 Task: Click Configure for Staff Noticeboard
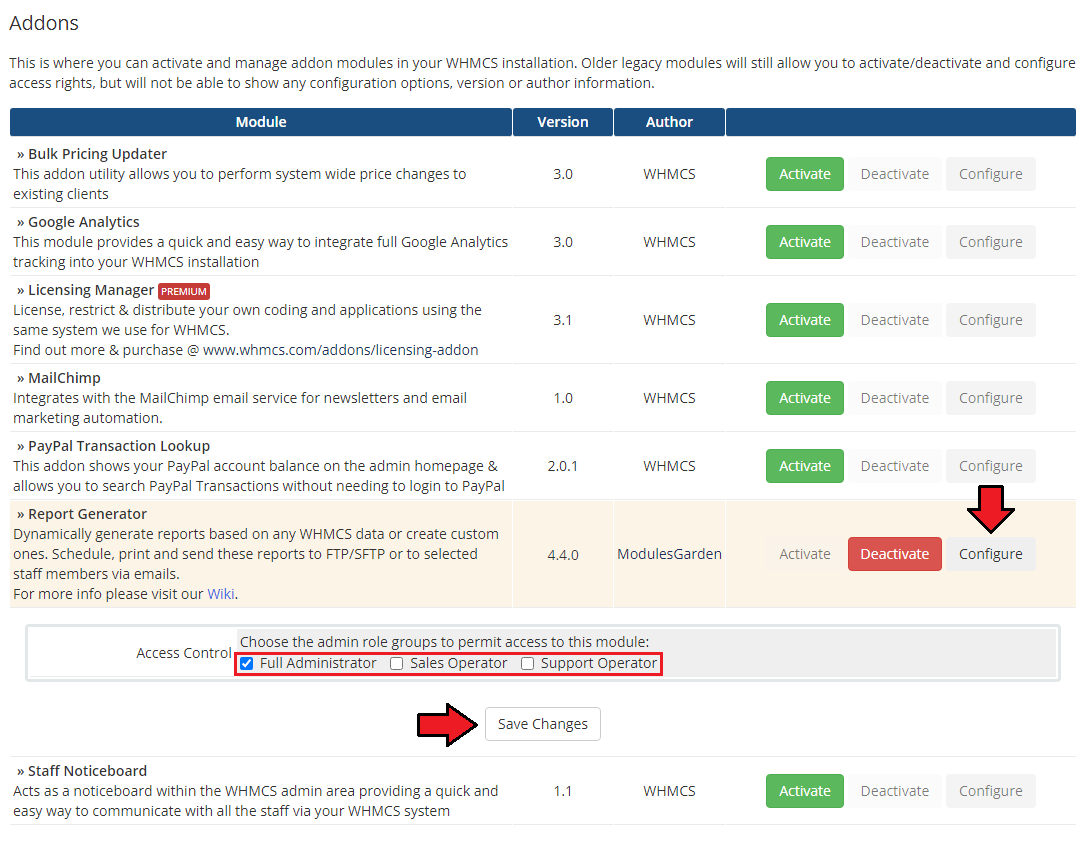(x=990, y=791)
